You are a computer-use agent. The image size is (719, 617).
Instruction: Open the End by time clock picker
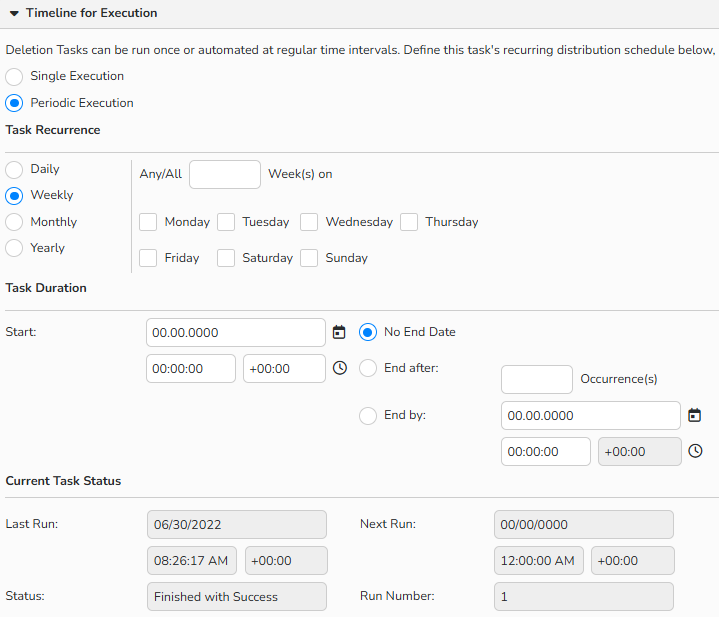(x=695, y=451)
